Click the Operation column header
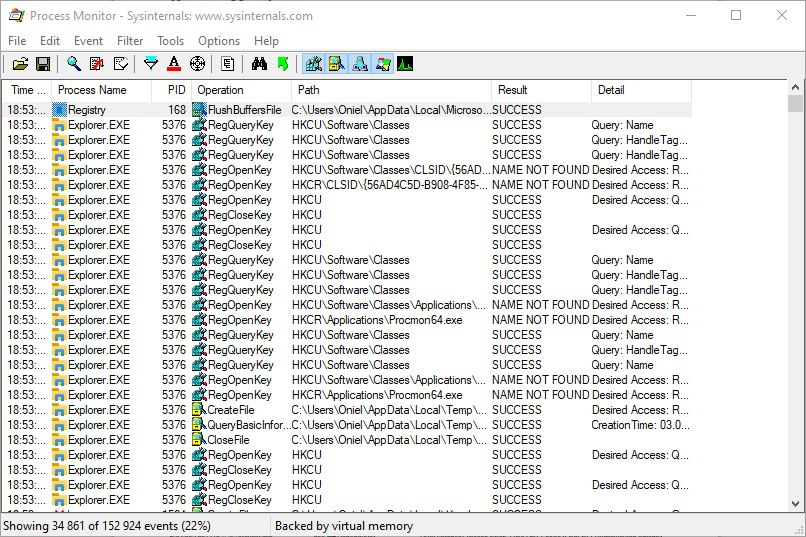806x537 pixels. tap(242, 90)
